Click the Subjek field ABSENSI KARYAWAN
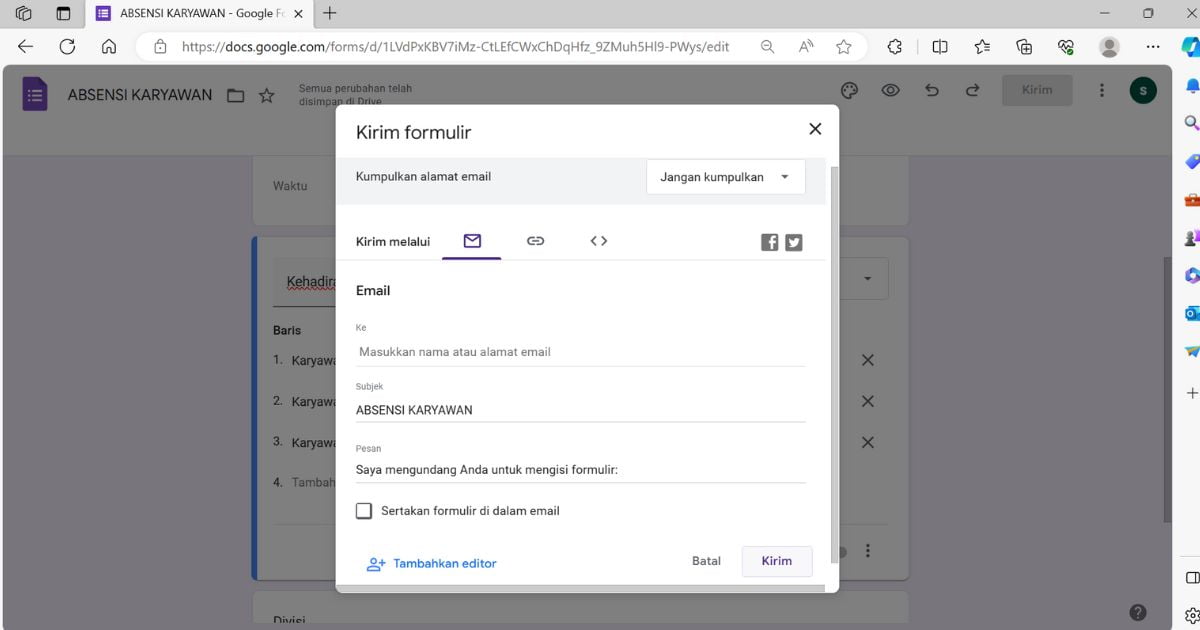1200x630 pixels. (580, 410)
